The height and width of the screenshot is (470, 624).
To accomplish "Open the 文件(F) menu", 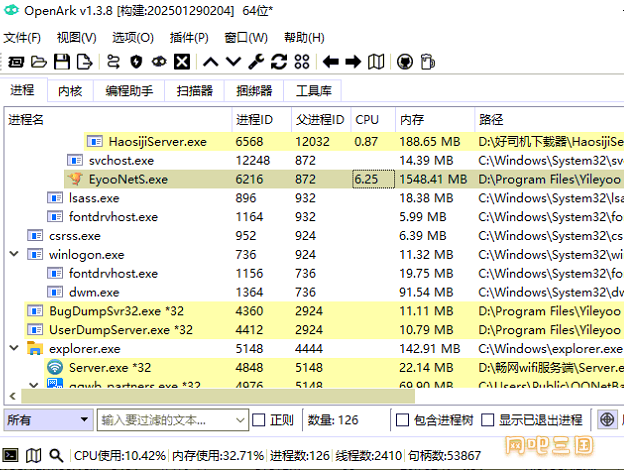I will point(22,38).
